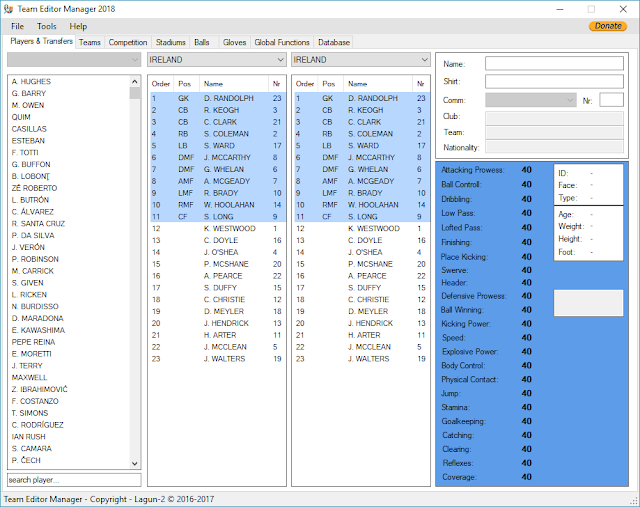Open the Database tab

[x=334, y=42]
